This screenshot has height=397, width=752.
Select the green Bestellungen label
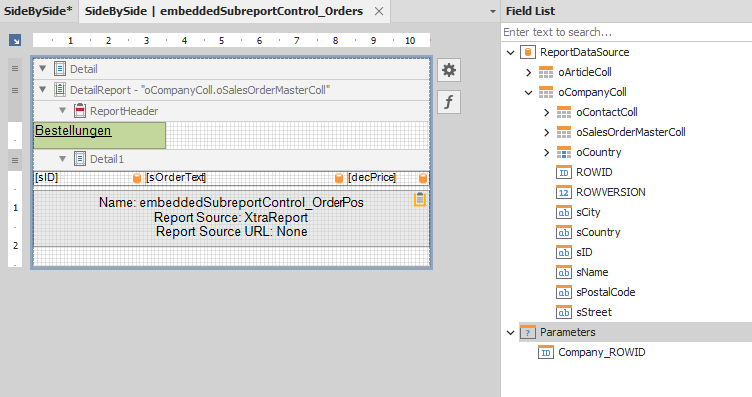[x=100, y=135]
